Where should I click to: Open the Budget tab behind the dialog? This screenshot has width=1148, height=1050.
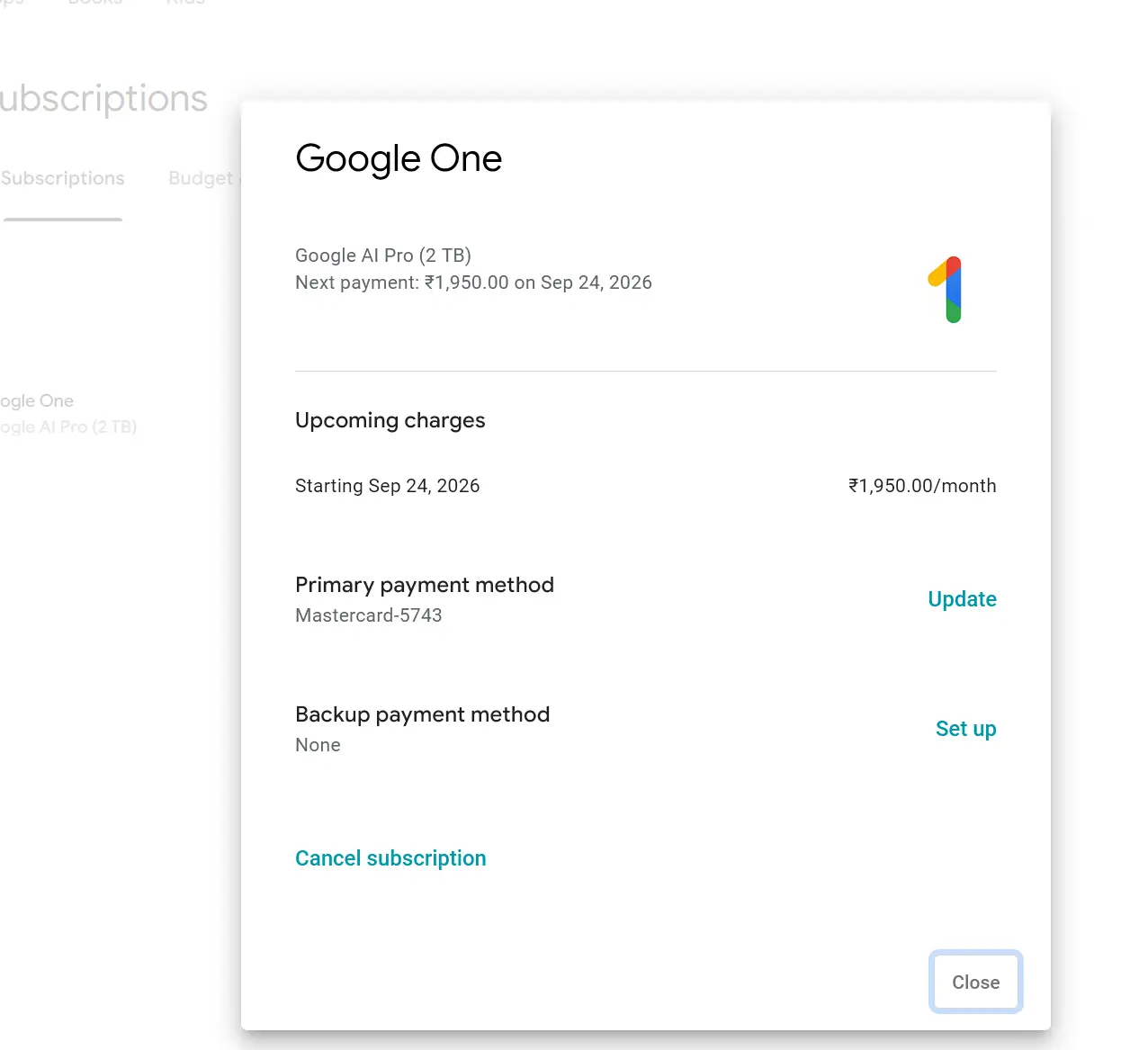pyautogui.click(x=201, y=179)
